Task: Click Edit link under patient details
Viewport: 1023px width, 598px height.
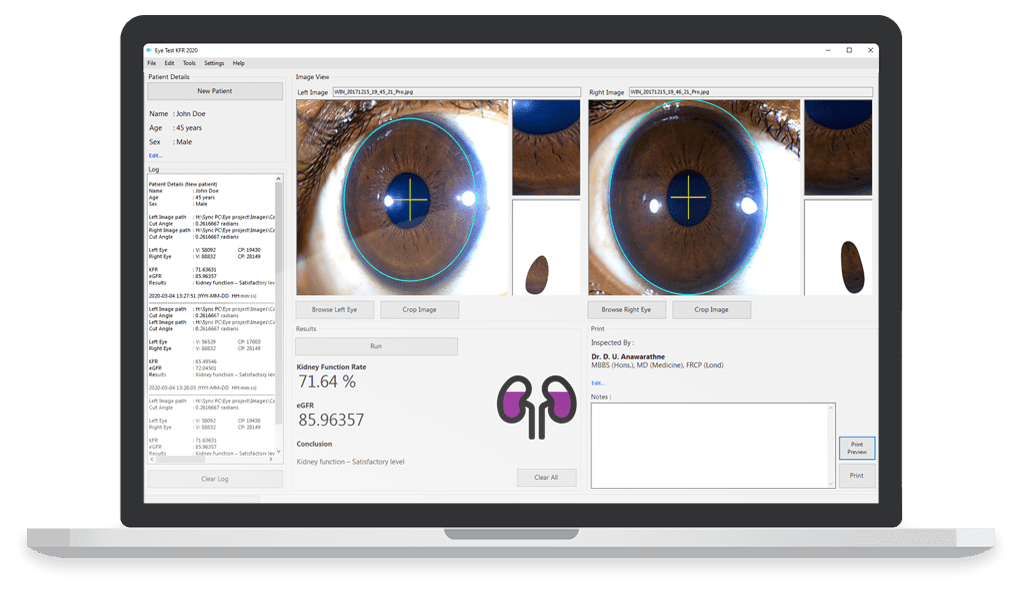Action: click(155, 156)
